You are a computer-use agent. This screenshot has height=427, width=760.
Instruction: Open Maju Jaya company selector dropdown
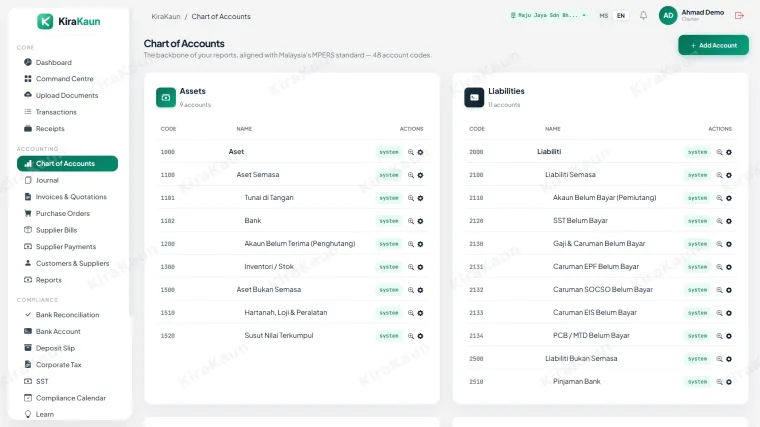click(x=548, y=16)
